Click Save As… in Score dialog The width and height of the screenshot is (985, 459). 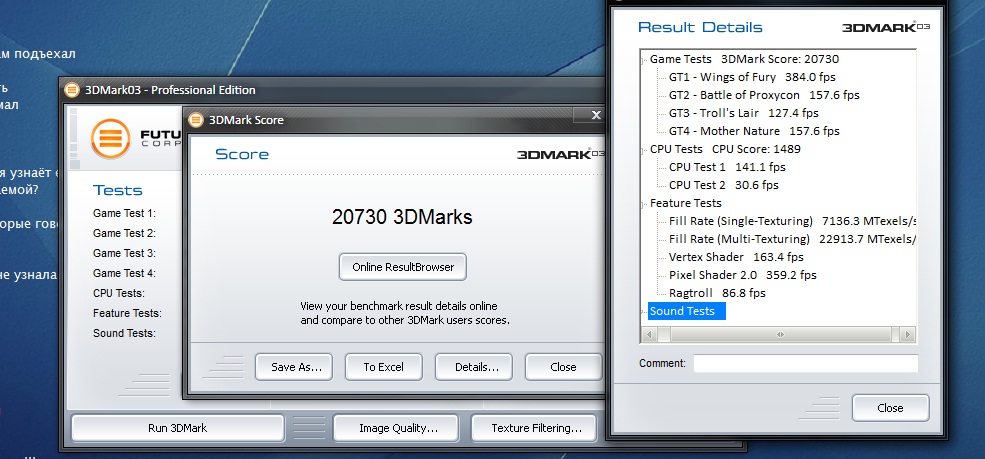[294, 367]
